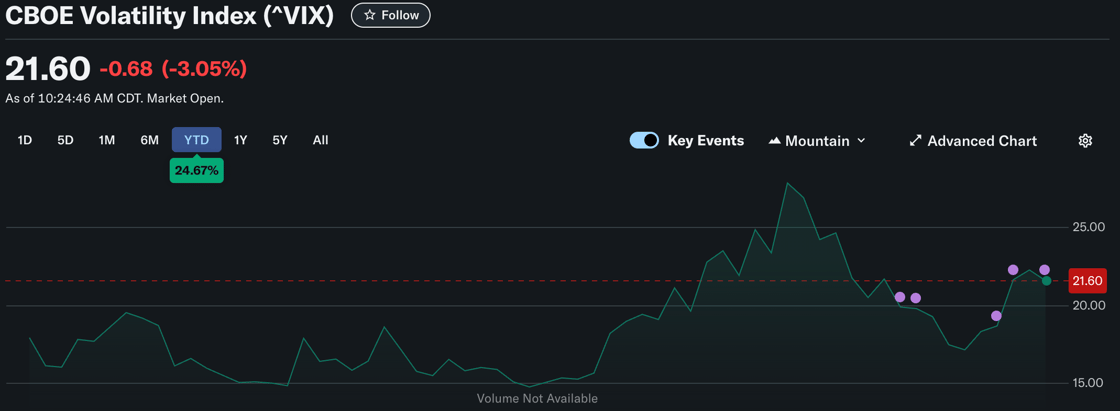Image resolution: width=1120 pixels, height=411 pixels.
Task: Select the 1M time range
Action: pos(106,140)
